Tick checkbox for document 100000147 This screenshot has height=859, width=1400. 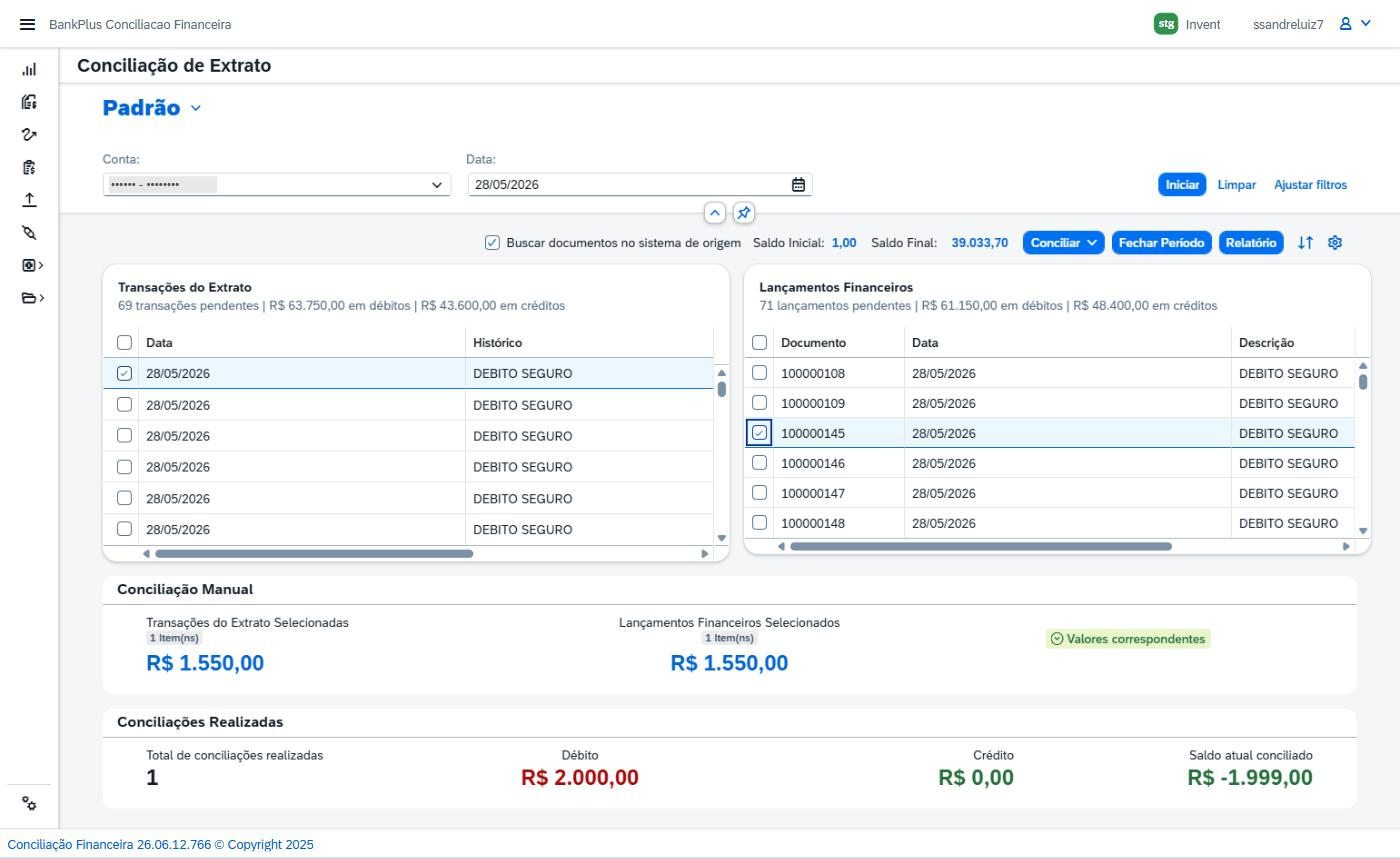759,493
